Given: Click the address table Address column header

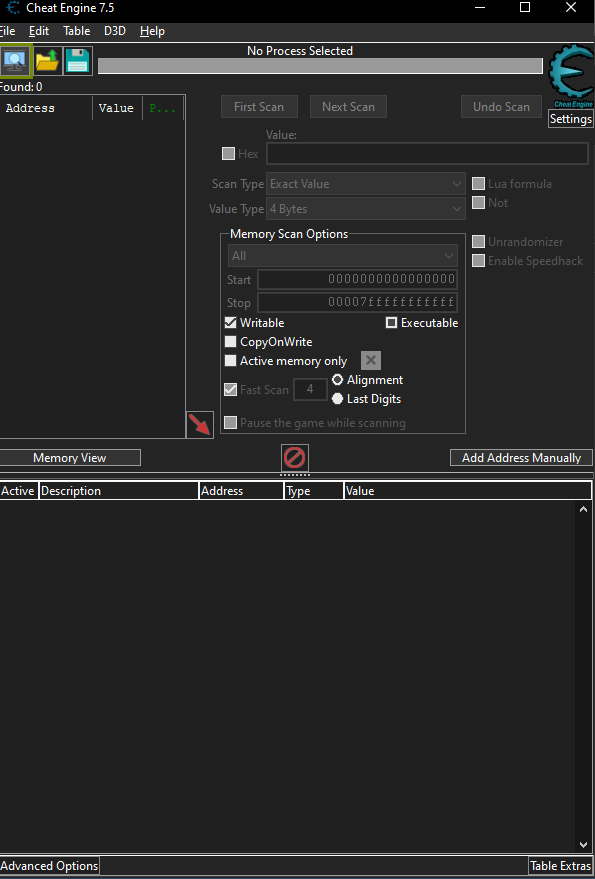Looking at the screenshot, I should [x=242, y=491].
